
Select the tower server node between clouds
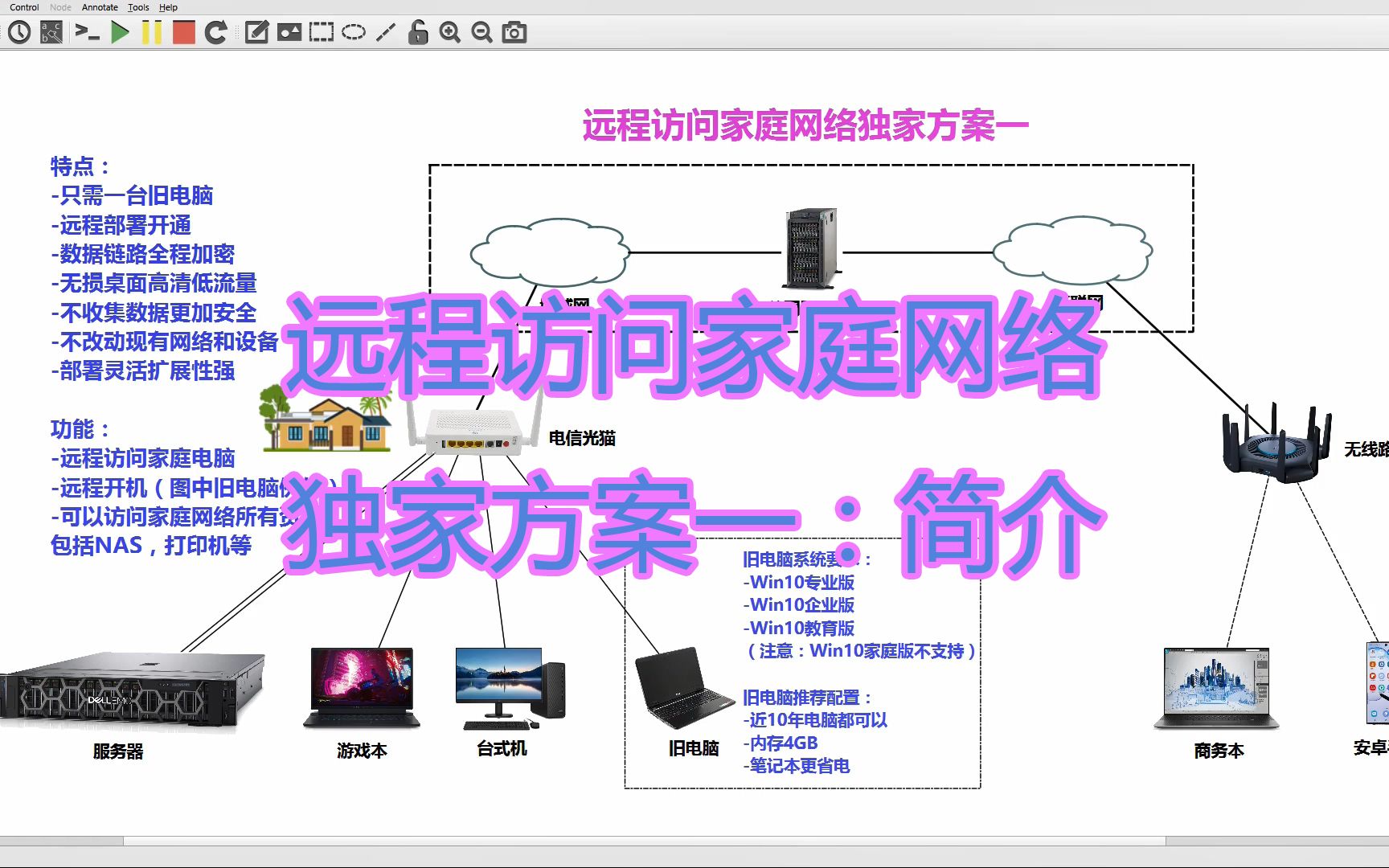tap(813, 248)
